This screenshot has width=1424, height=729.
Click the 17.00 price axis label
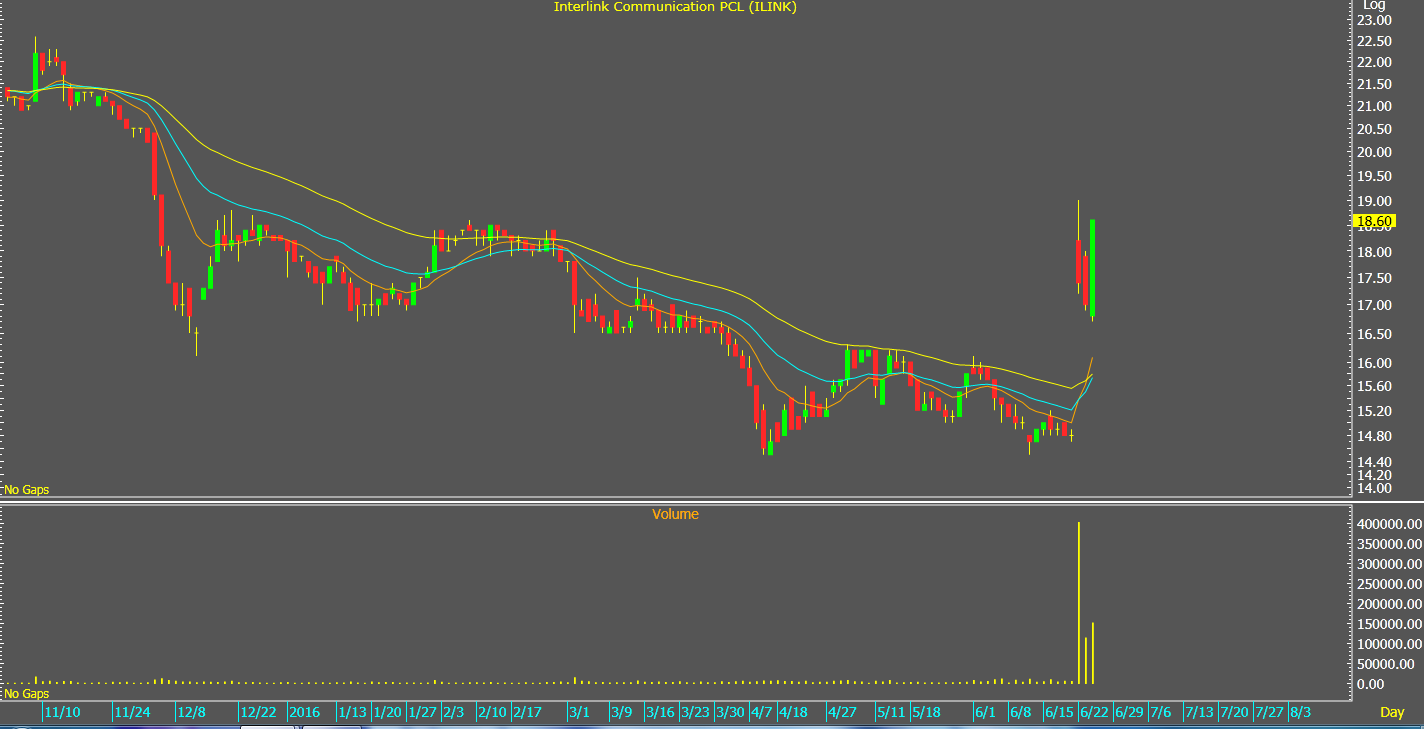(1374, 305)
